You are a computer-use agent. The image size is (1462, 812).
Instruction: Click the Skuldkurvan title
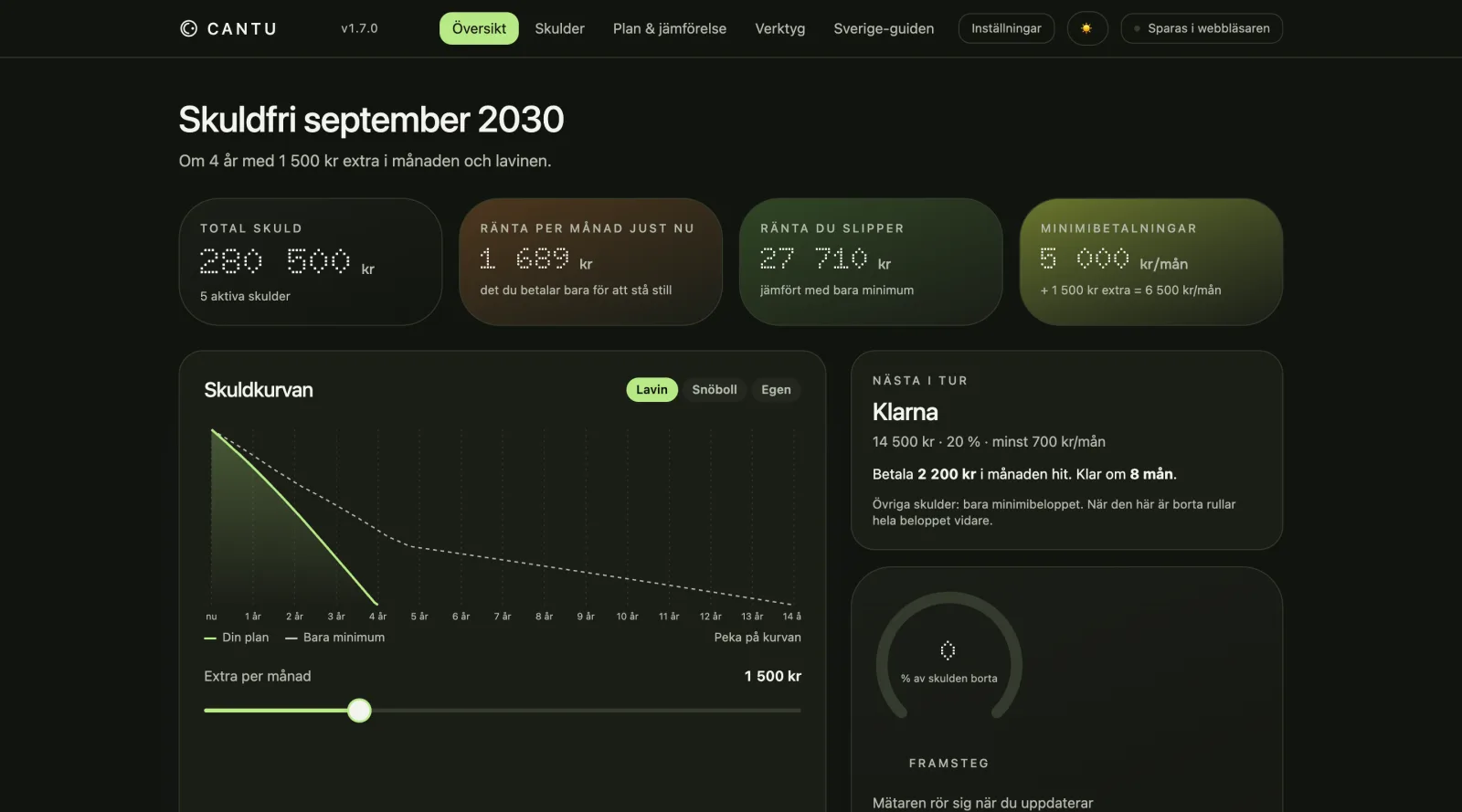click(259, 390)
